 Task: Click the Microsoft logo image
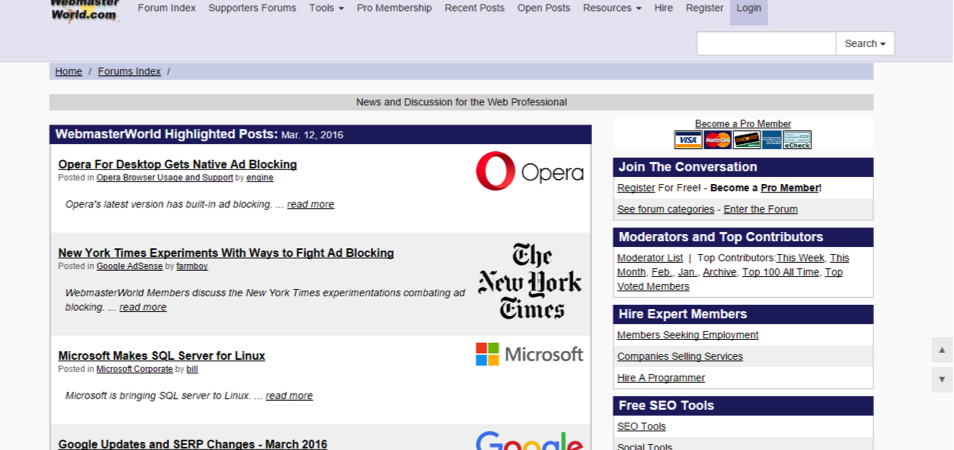coord(529,354)
